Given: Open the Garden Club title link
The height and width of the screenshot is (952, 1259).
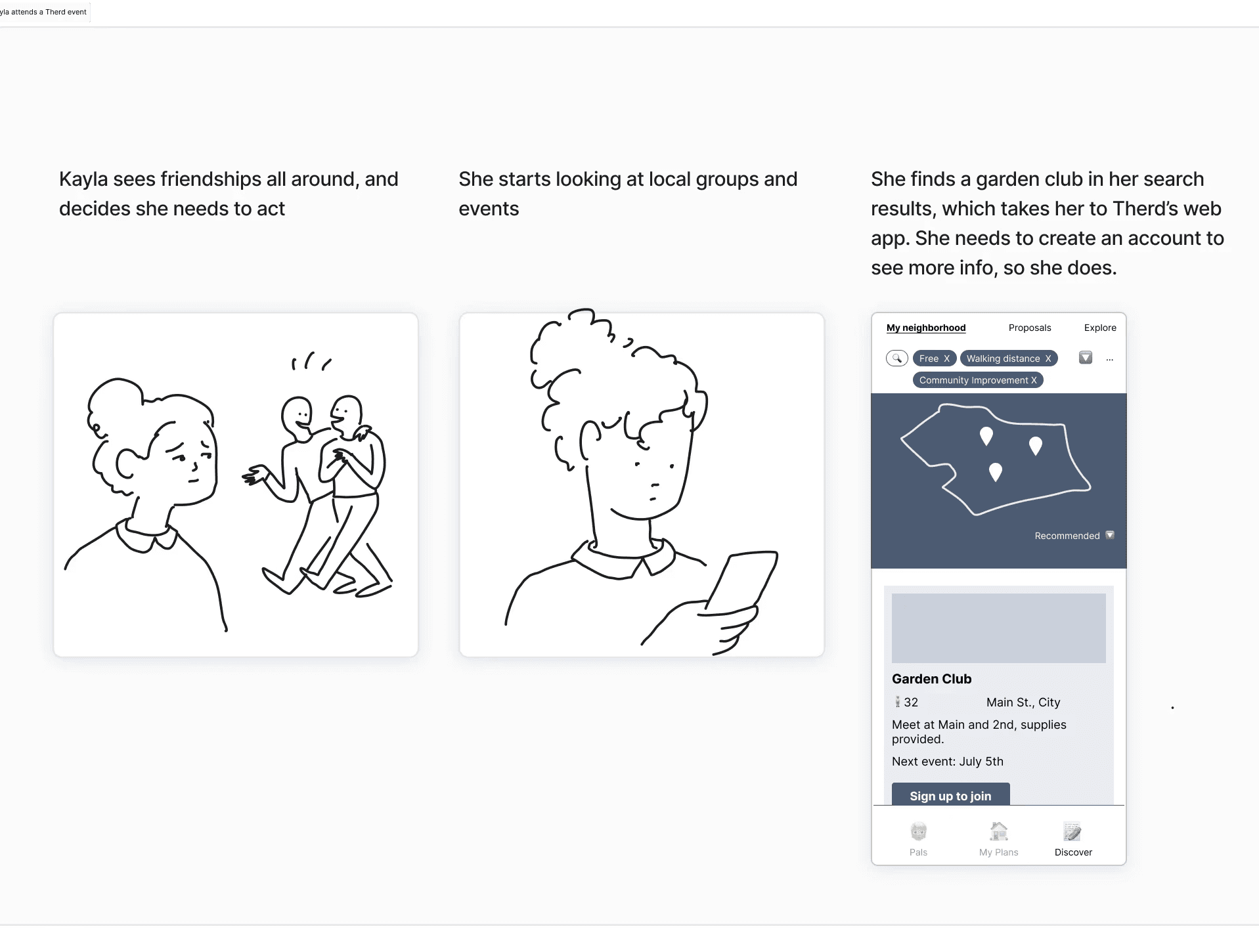Looking at the screenshot, I should click(x=931, y=679).
